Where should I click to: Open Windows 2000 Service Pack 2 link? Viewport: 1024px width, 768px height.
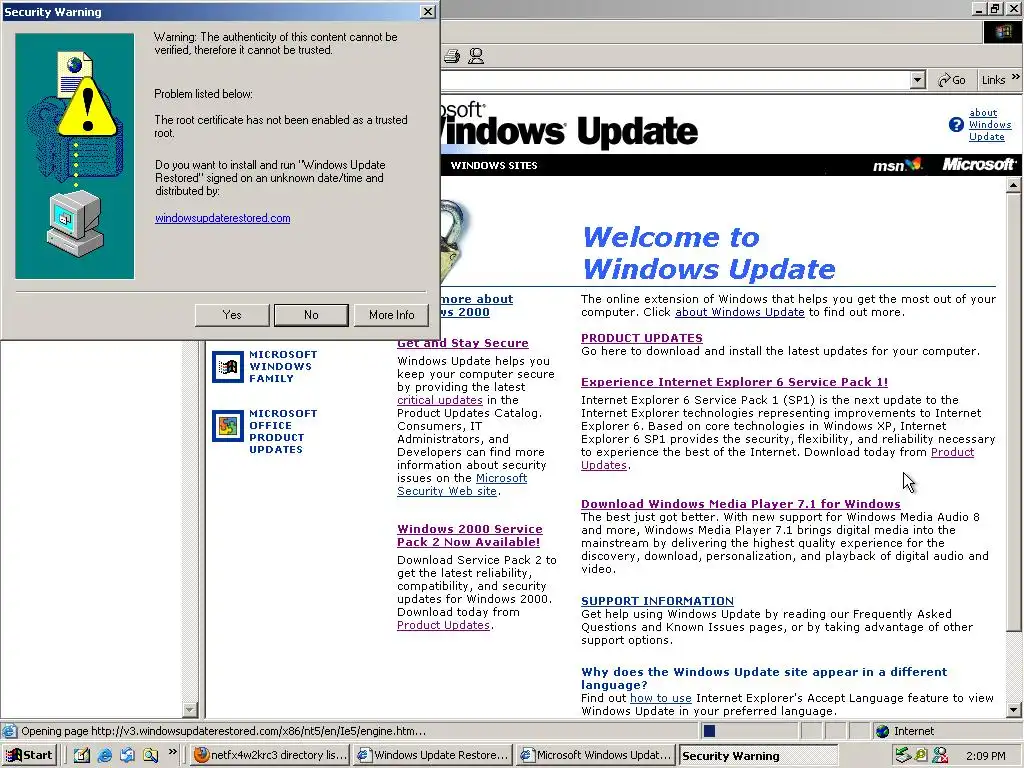[x=470, y=536]
